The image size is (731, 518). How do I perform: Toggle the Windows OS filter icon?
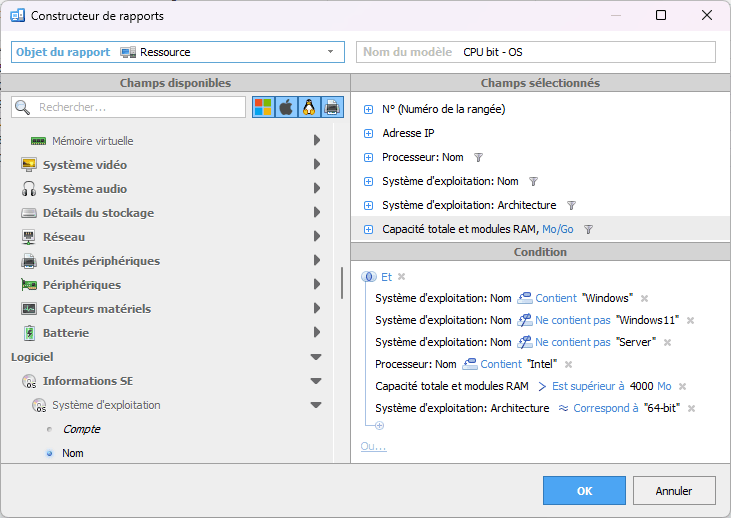(263, 107)
